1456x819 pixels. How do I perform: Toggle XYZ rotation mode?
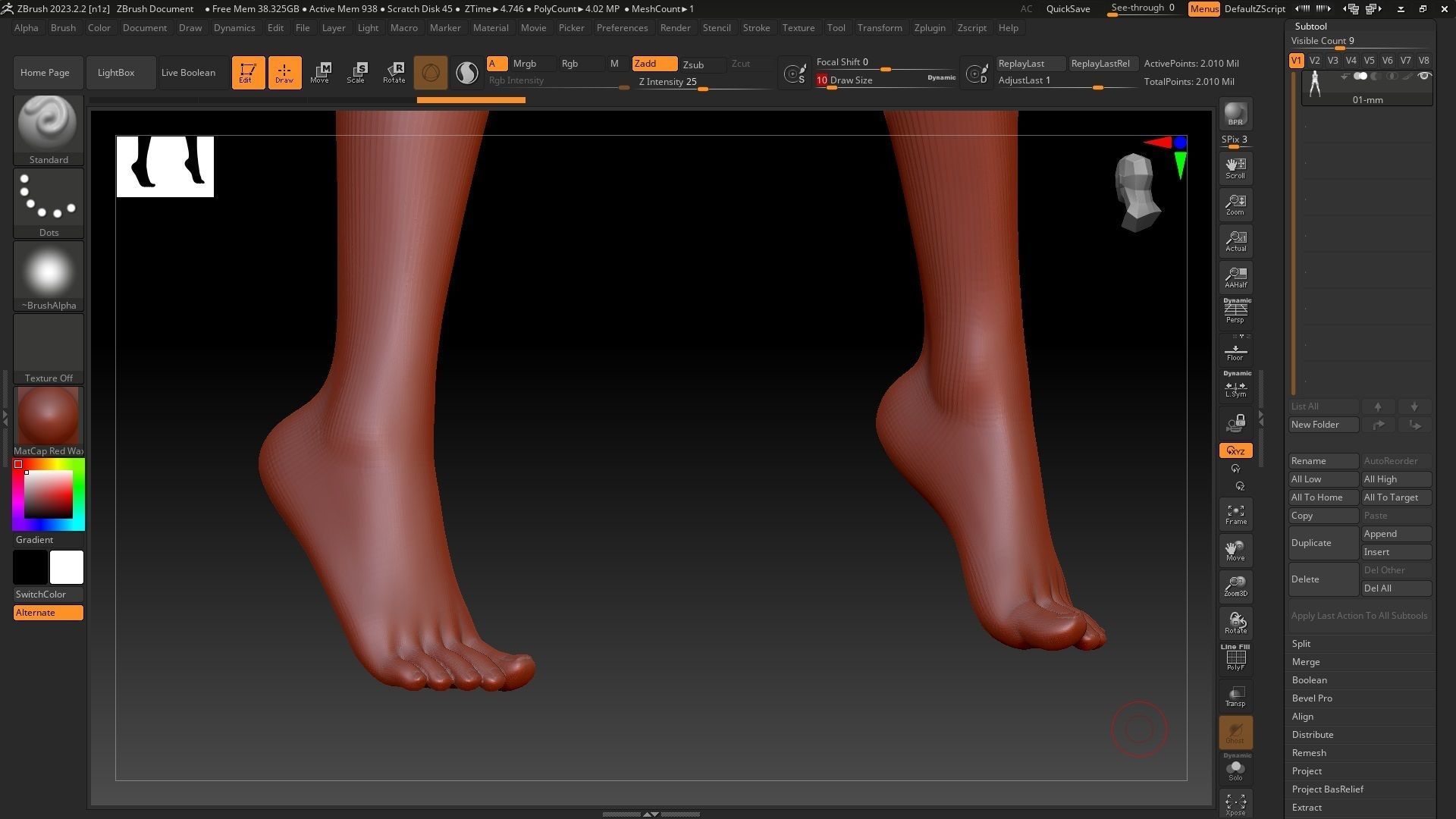click(1235, 450)
